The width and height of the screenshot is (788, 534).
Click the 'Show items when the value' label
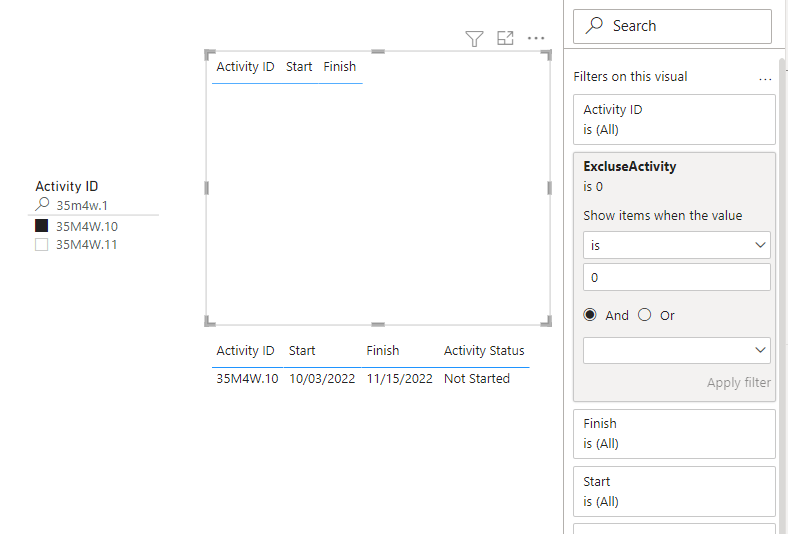[x=662, y=216]
